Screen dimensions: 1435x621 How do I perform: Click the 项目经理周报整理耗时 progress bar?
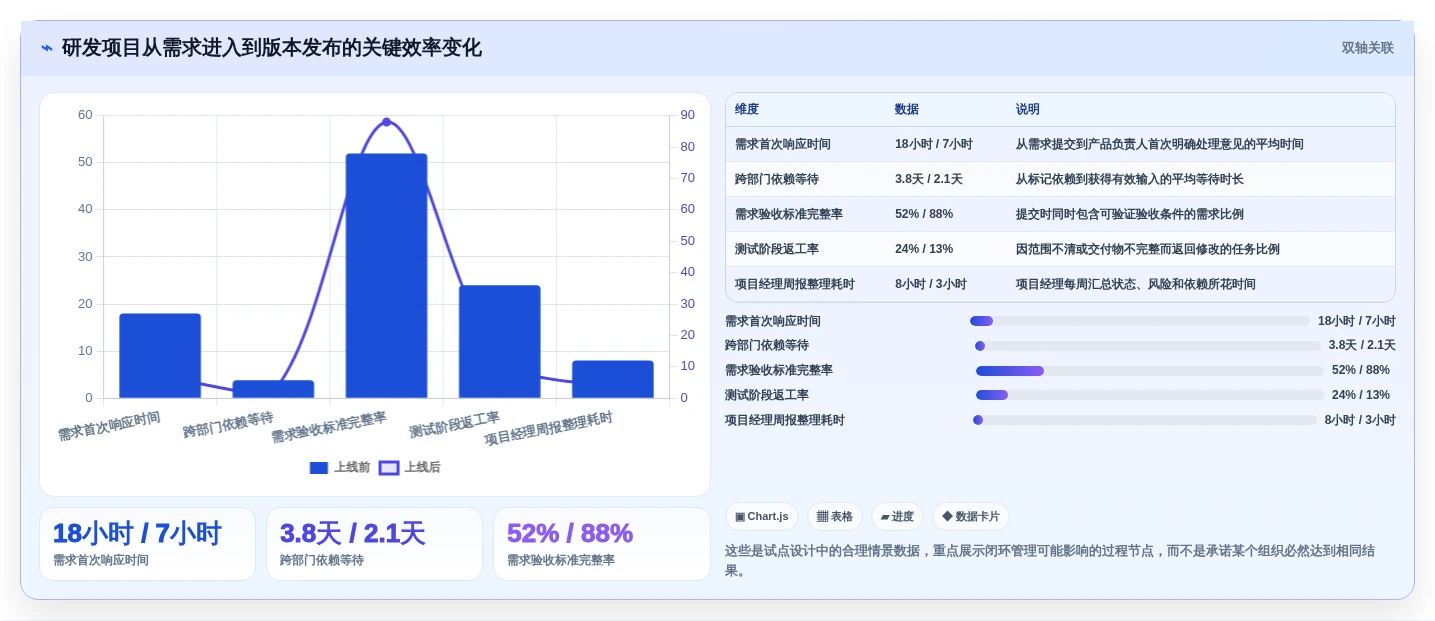click(1145, 420)
